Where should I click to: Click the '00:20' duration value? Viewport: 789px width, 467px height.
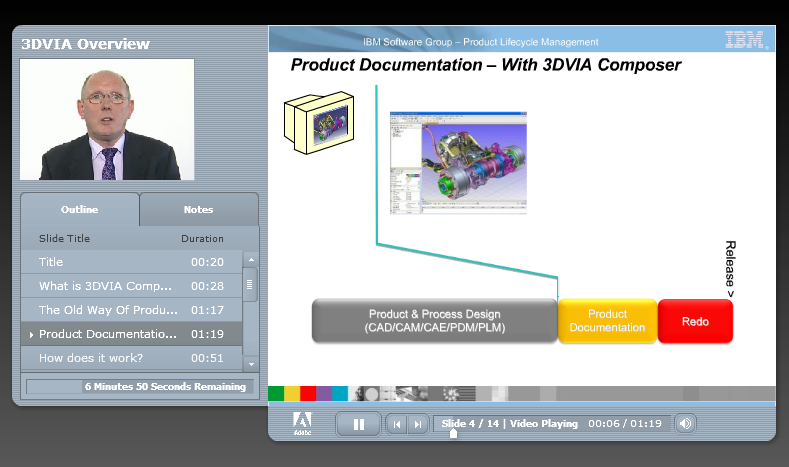207,262
